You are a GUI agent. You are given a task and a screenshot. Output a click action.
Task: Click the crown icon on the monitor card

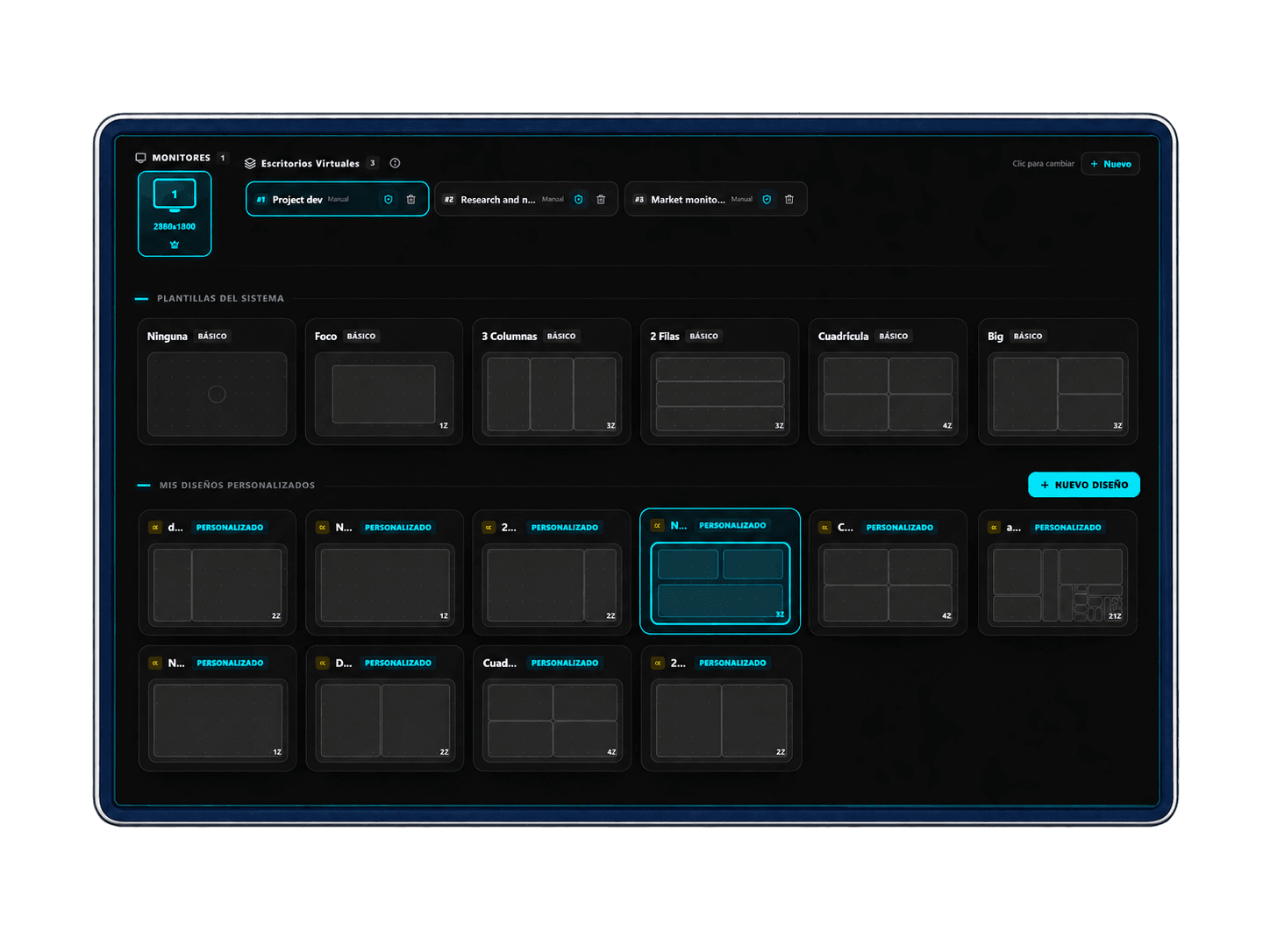coord(175,245)
